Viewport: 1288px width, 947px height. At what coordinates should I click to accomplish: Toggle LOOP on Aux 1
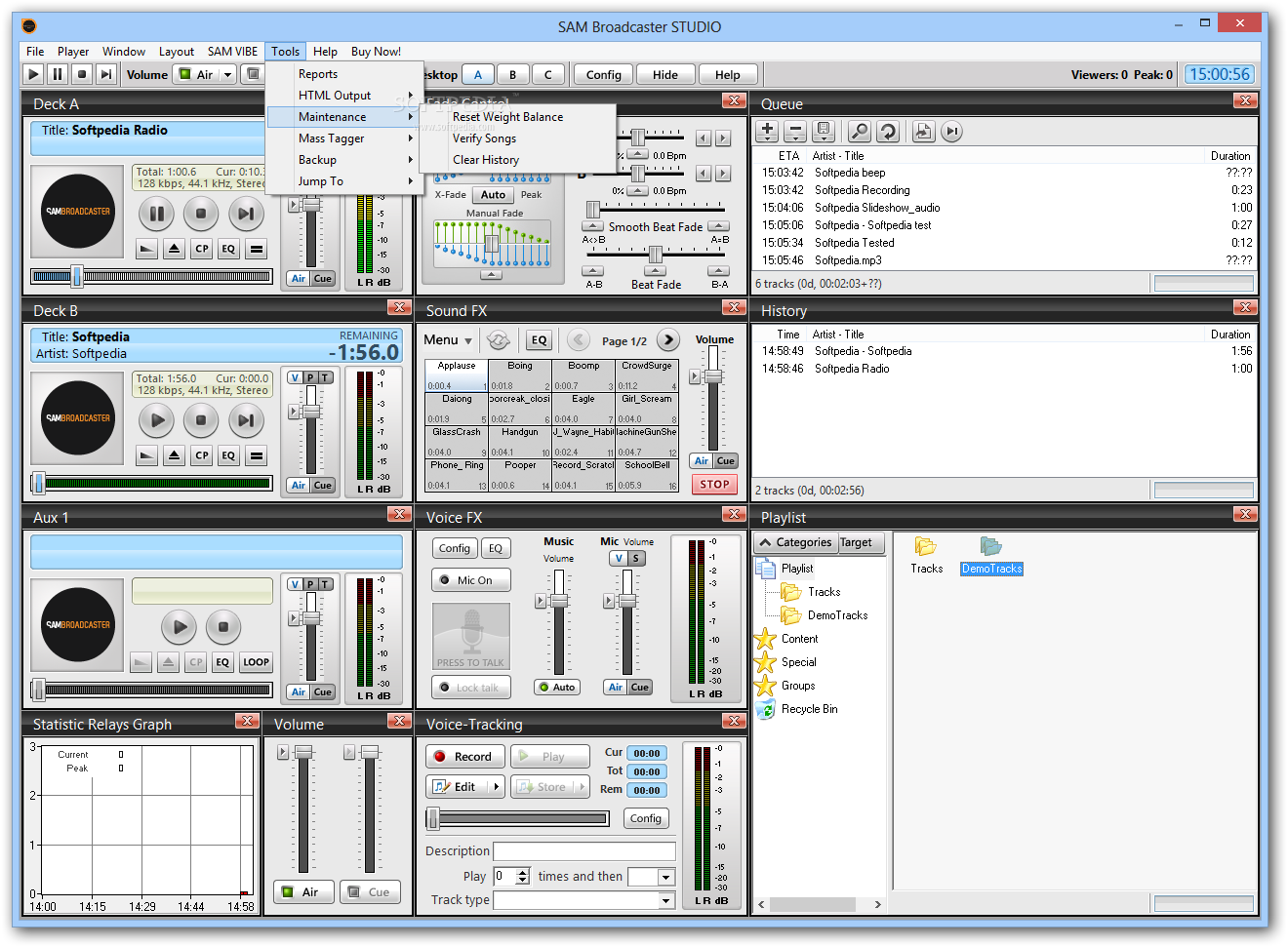click(256, 662)
